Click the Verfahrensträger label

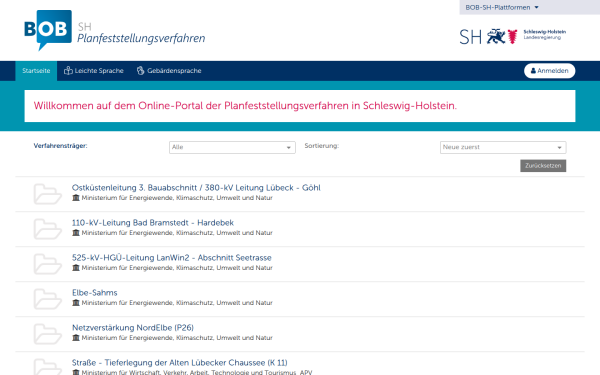tap(60, 146)
